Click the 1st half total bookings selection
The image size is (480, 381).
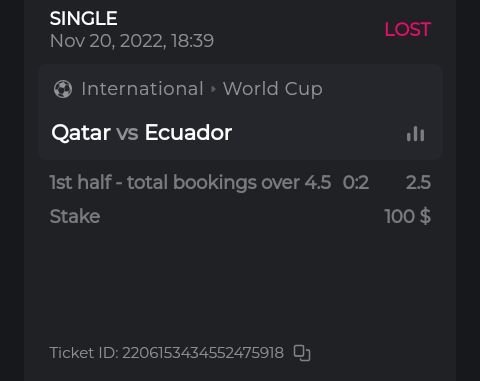coord(190,183)
